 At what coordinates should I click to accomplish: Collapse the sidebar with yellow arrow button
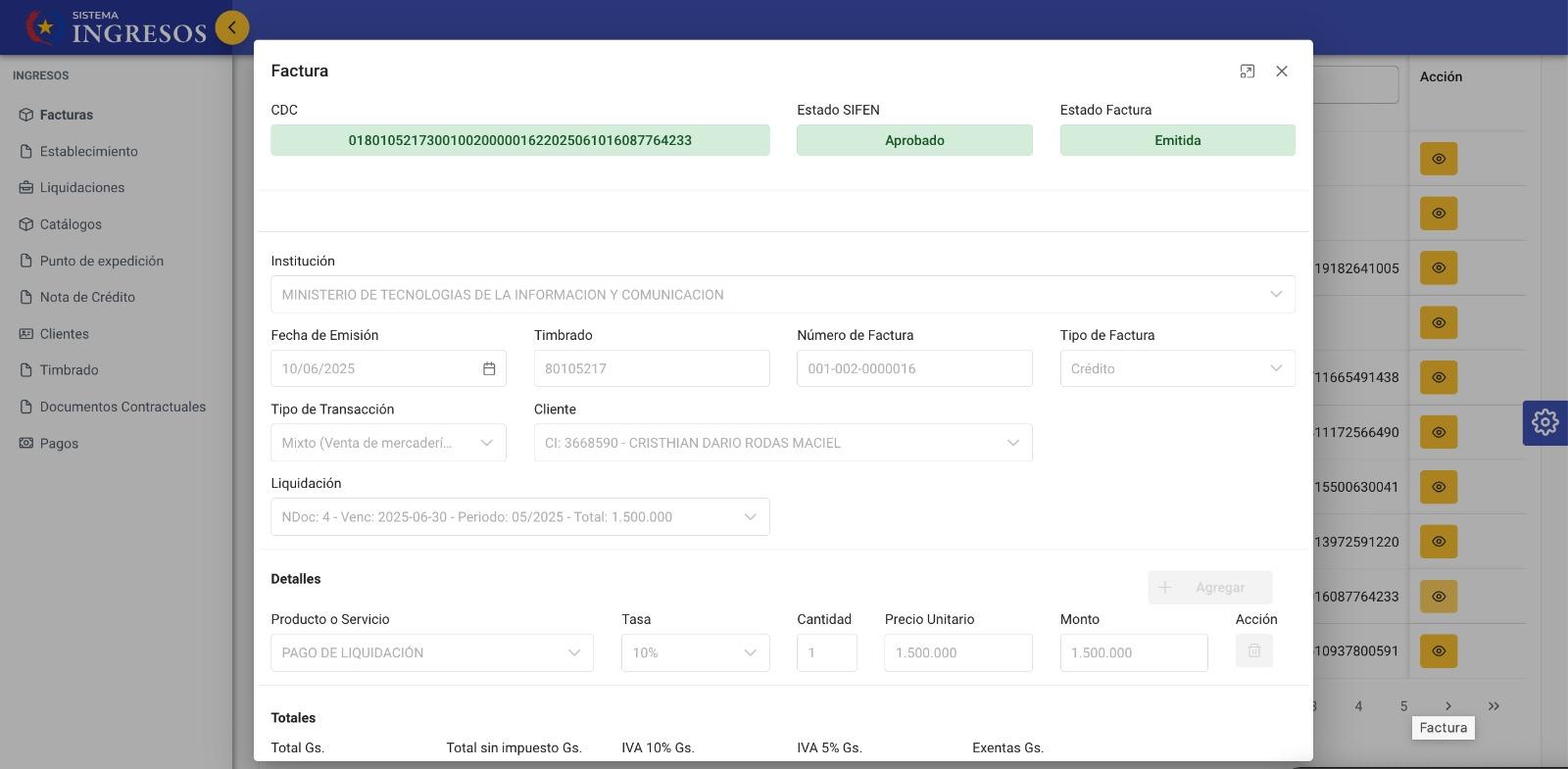232,27
